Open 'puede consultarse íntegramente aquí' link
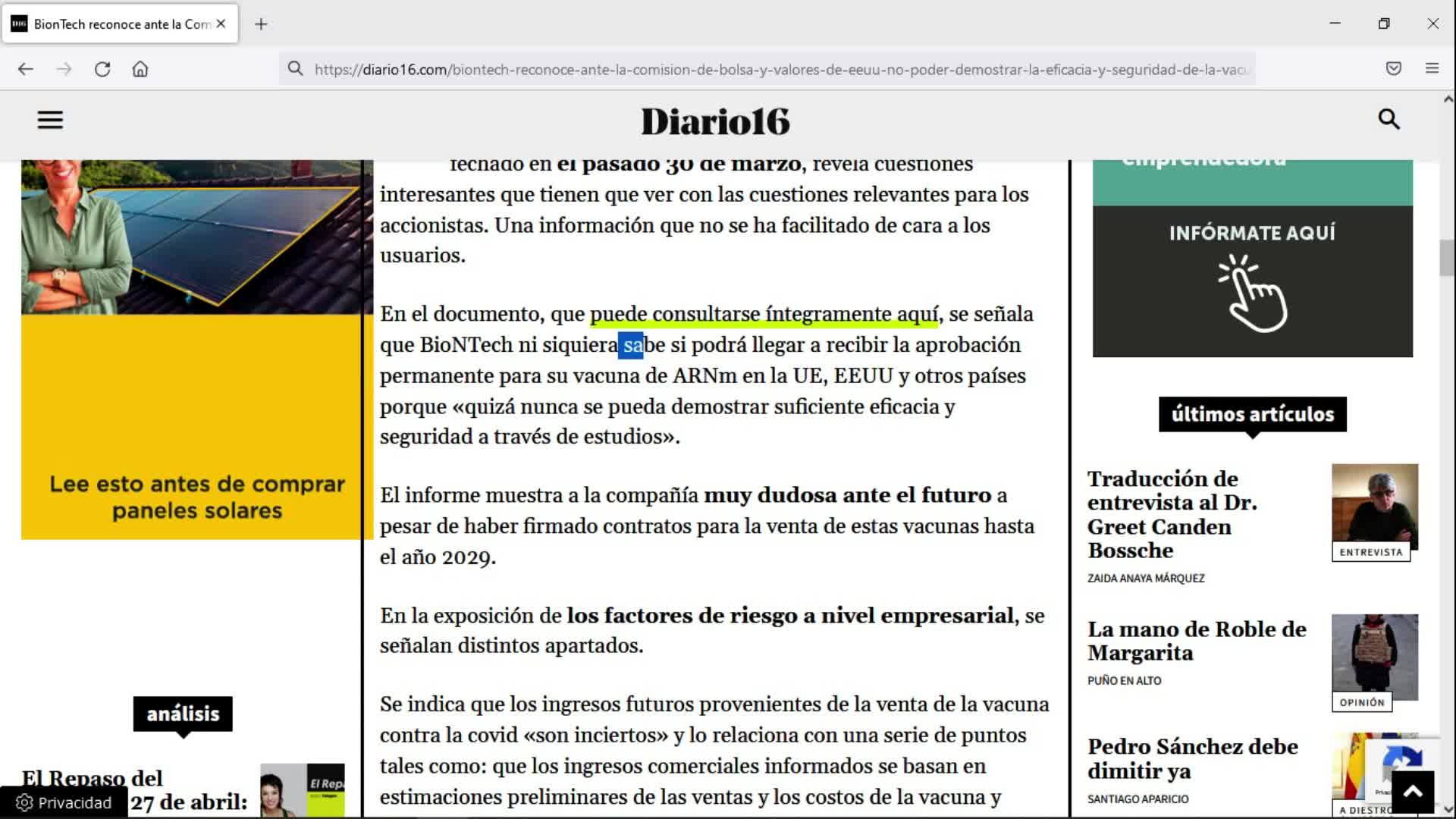This screenshot has width=1456, height=819. coord(764,314)
